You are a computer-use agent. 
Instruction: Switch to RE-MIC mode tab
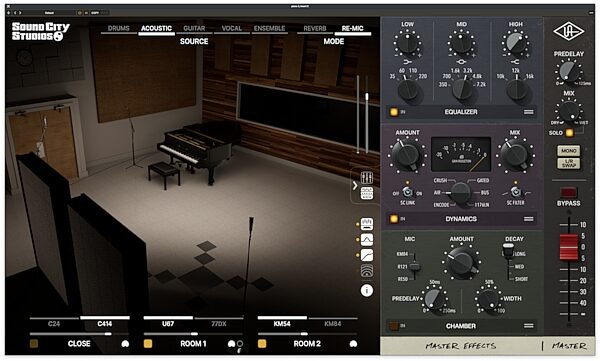point(352,28)
